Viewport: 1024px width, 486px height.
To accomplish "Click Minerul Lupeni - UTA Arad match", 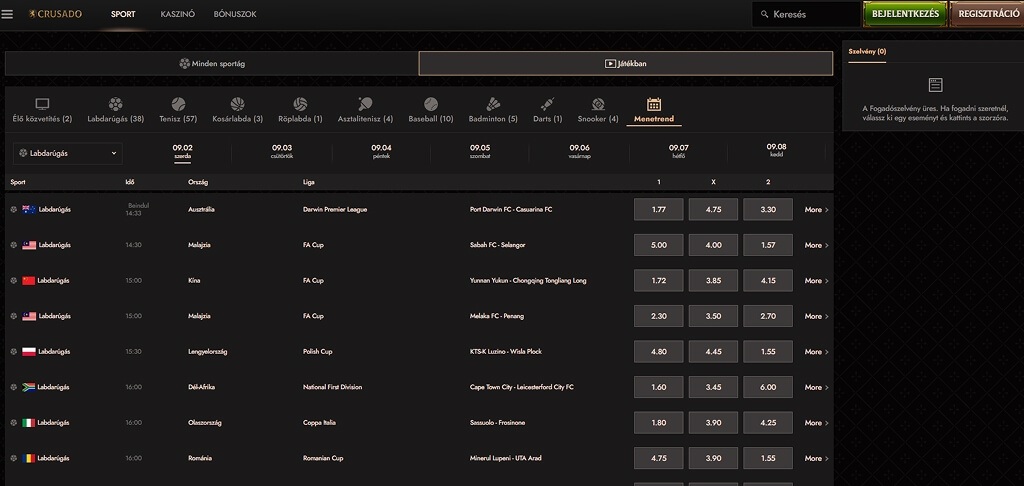I will coord(505,459).
